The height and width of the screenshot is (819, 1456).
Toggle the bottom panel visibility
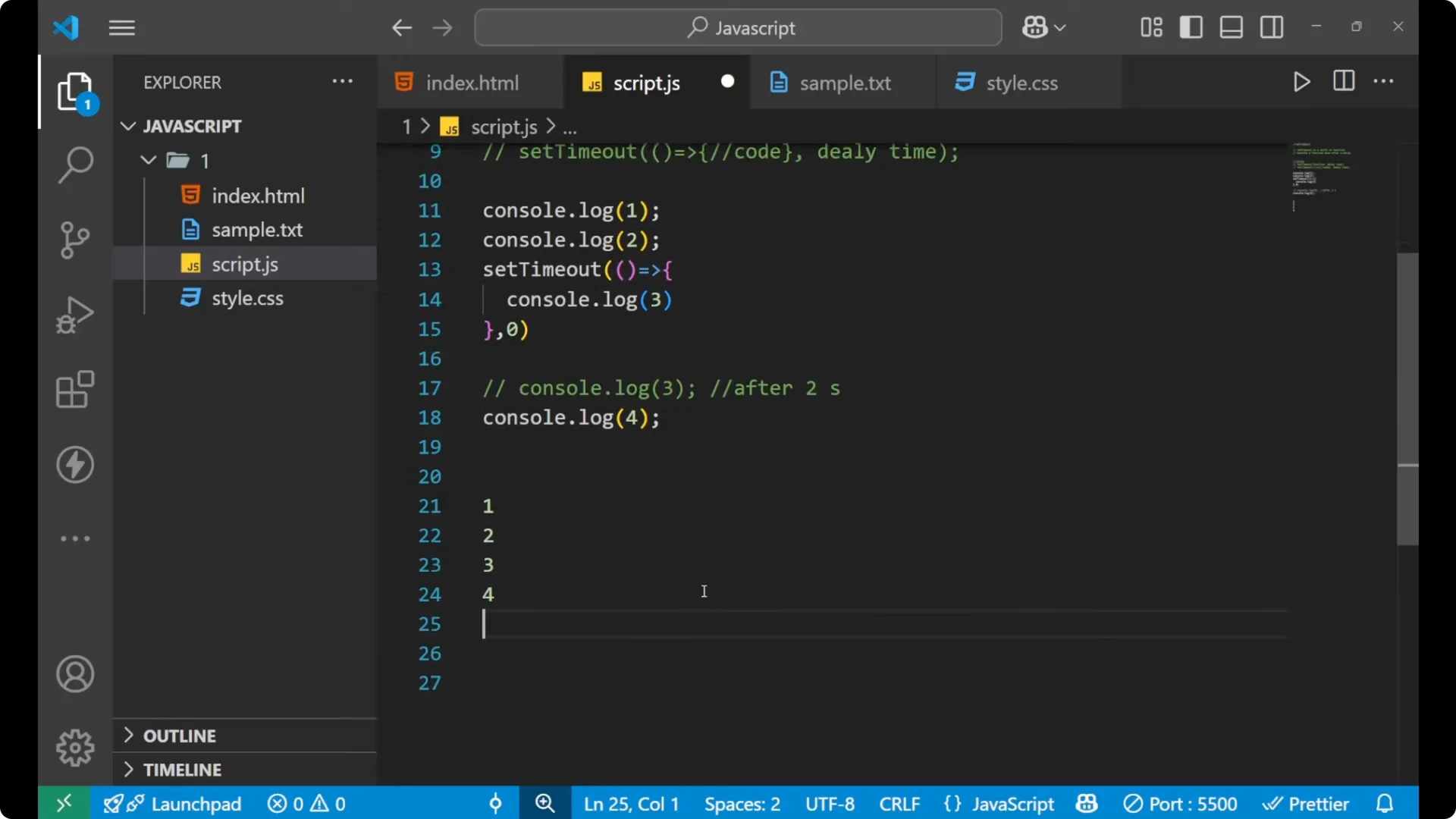click(x=1231, y=27)
